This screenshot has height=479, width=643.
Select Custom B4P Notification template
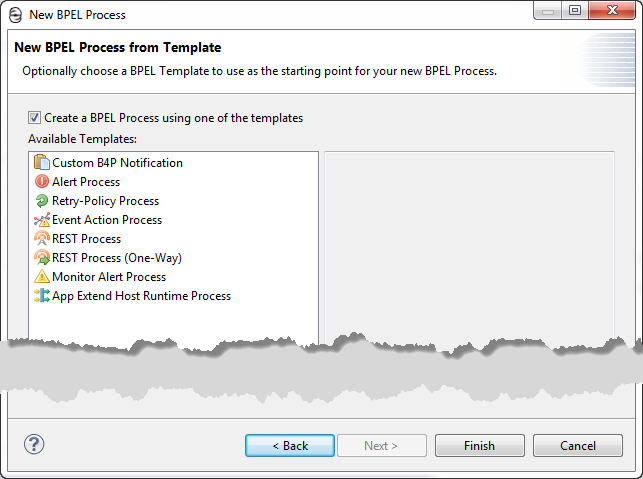tap(117, 163)
